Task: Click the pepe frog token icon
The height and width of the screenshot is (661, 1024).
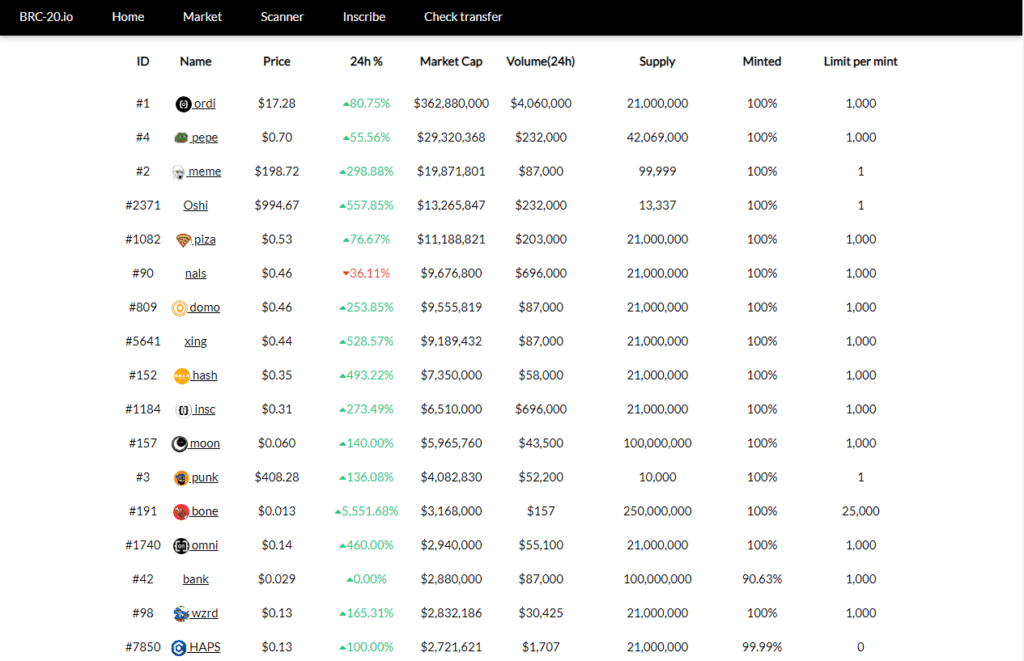Action: pyautogui.click(x=181, y=138)
